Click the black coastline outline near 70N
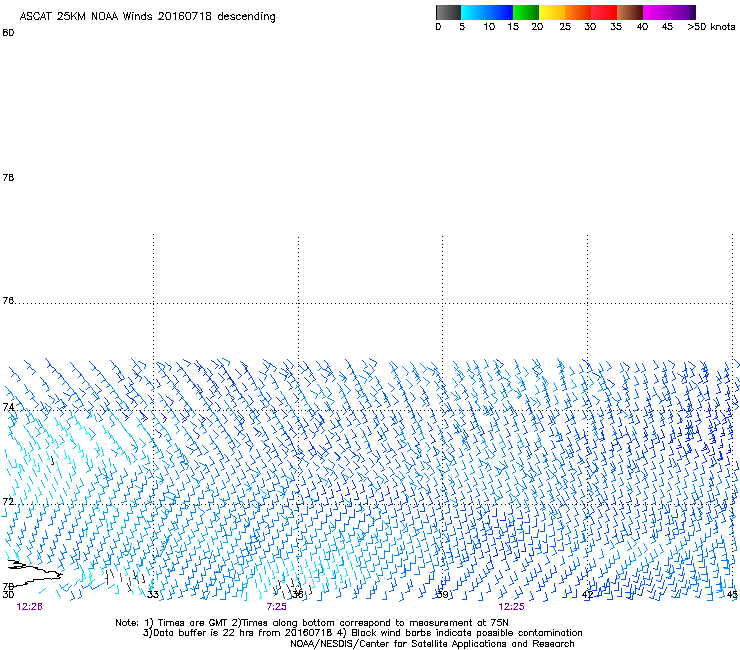The height and width of the screenshot is (650, 740). click(34, 573)
